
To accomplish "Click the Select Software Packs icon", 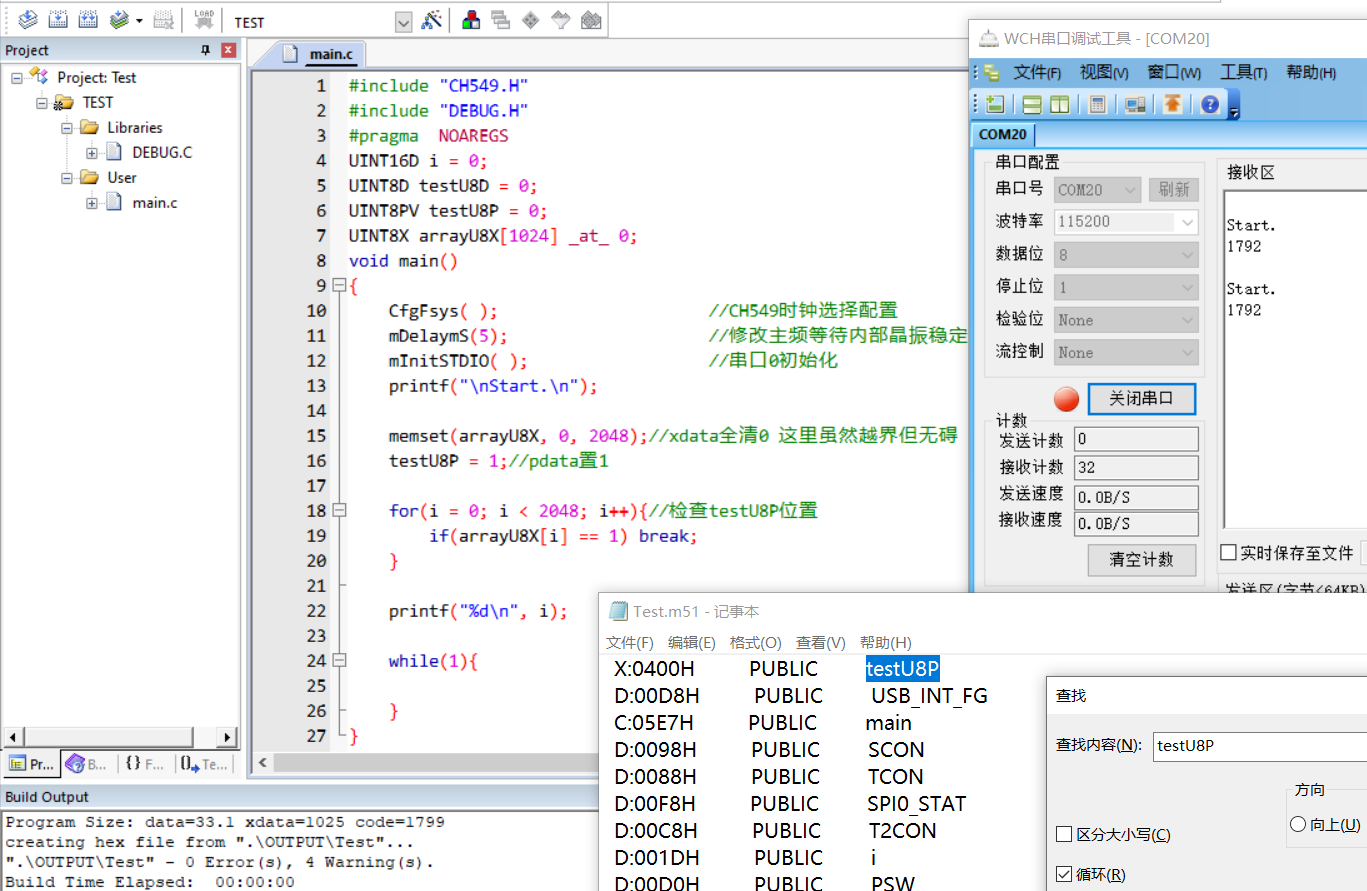I will click(x=561, y=20).
